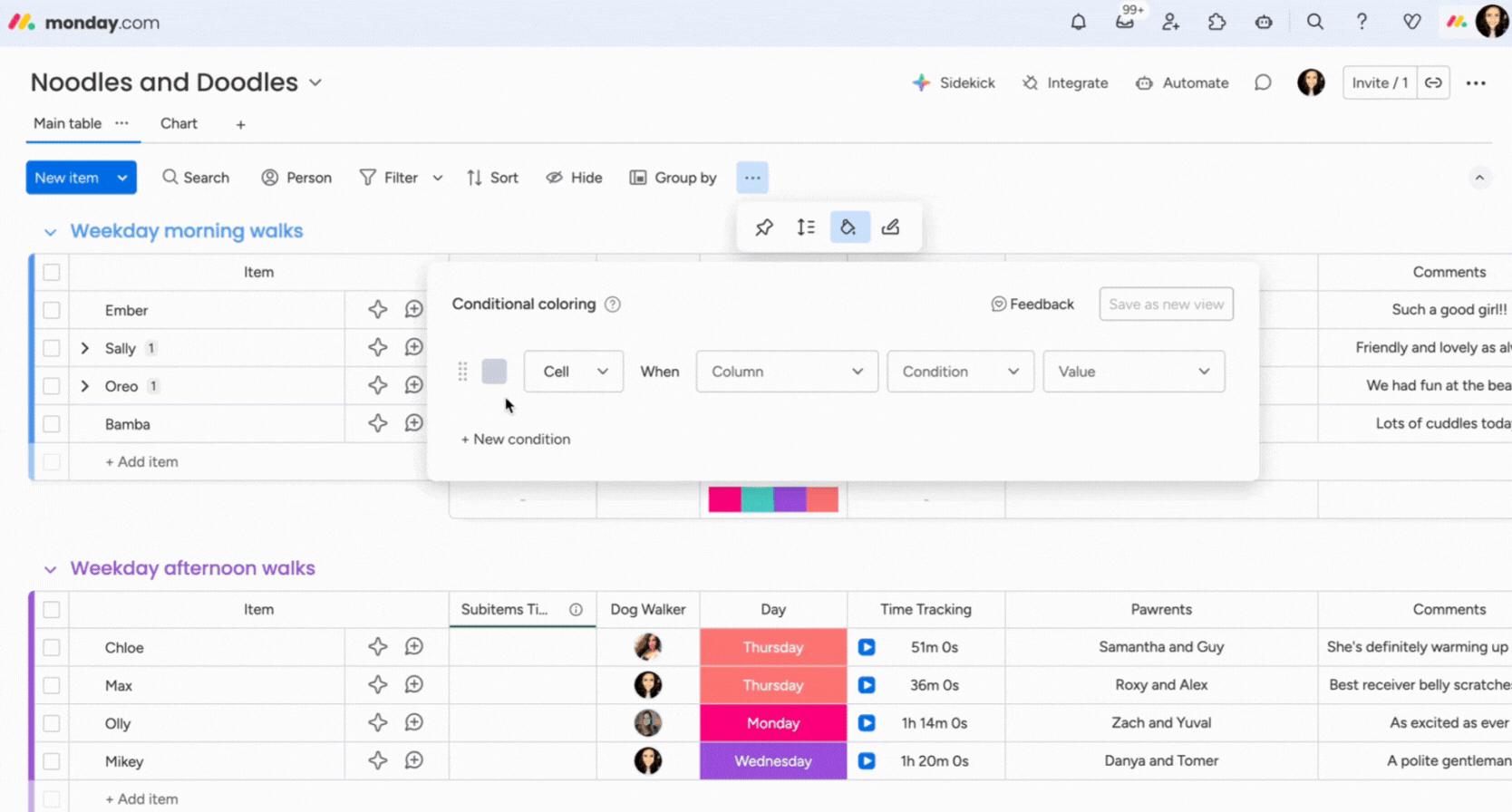Open the Column dropdown
This screenshot has width=1512, height=812.
(786, 372)
